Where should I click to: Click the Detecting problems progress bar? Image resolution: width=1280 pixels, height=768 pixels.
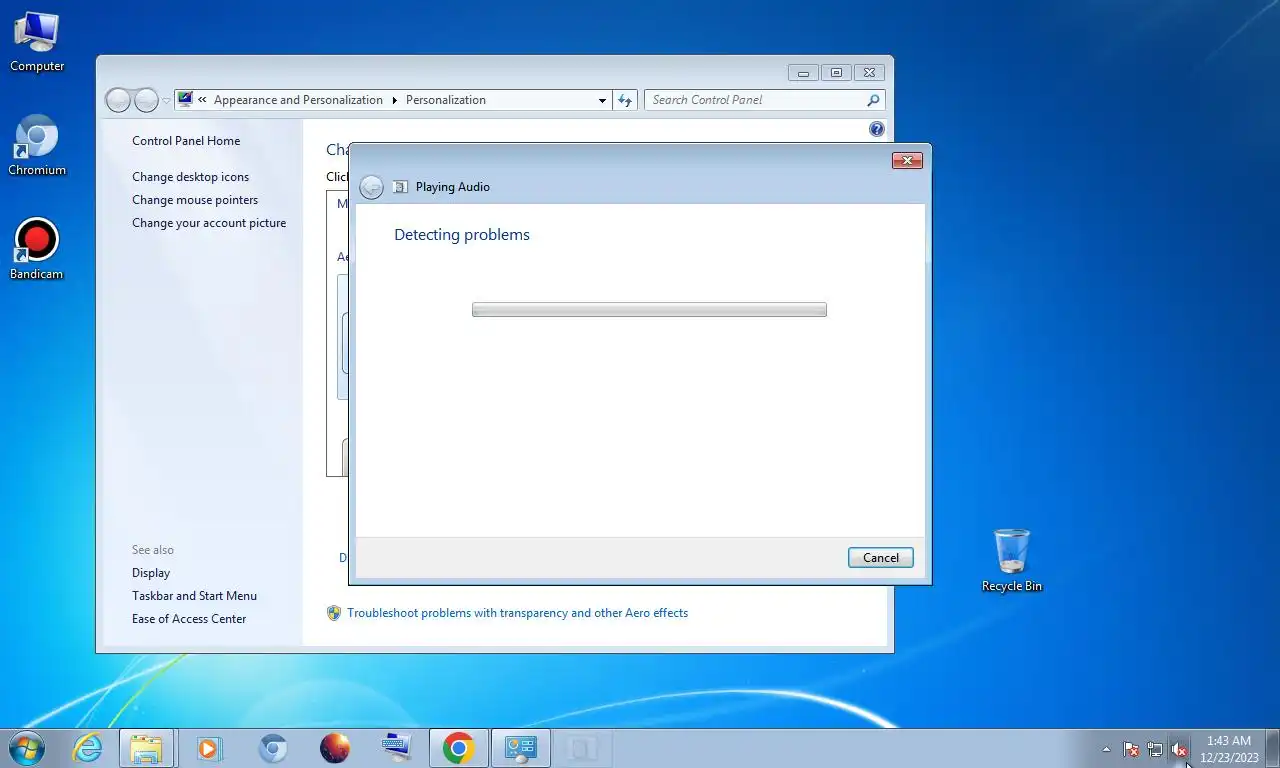point(649,310)
